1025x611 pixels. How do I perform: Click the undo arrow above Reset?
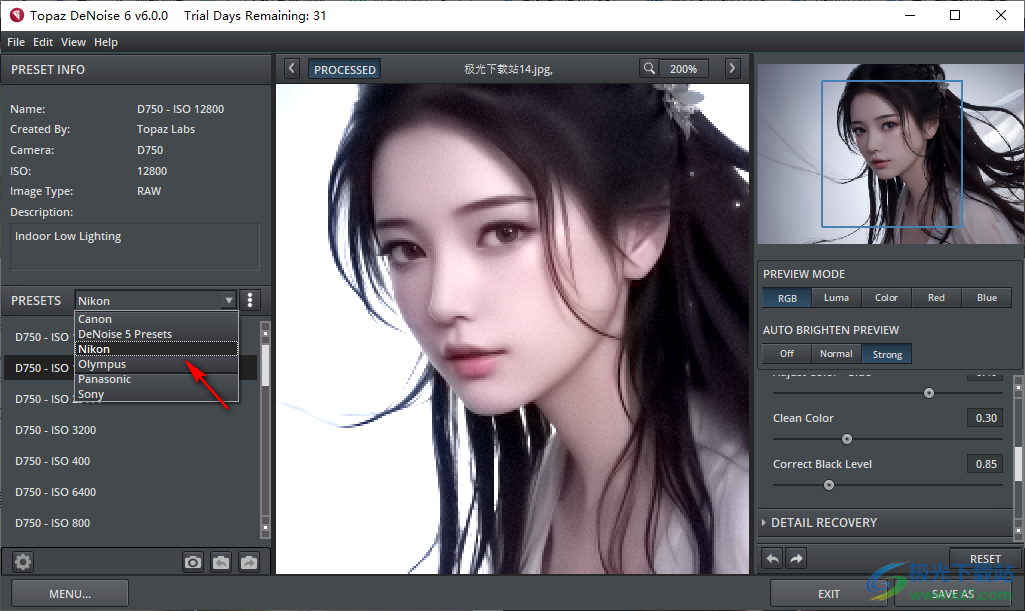pyautogui.click(x=771, y=558)
